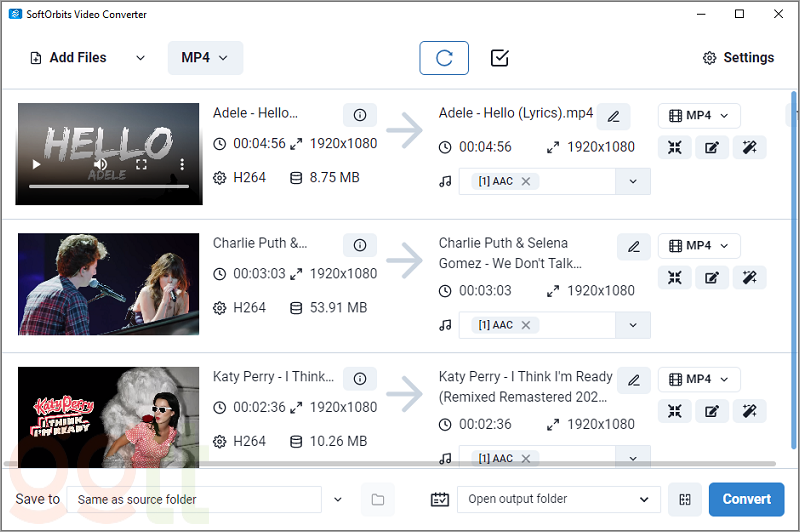Remove AAC audio track from Adele video
This screenshot has height=532, width=800.
coord(526,181)
